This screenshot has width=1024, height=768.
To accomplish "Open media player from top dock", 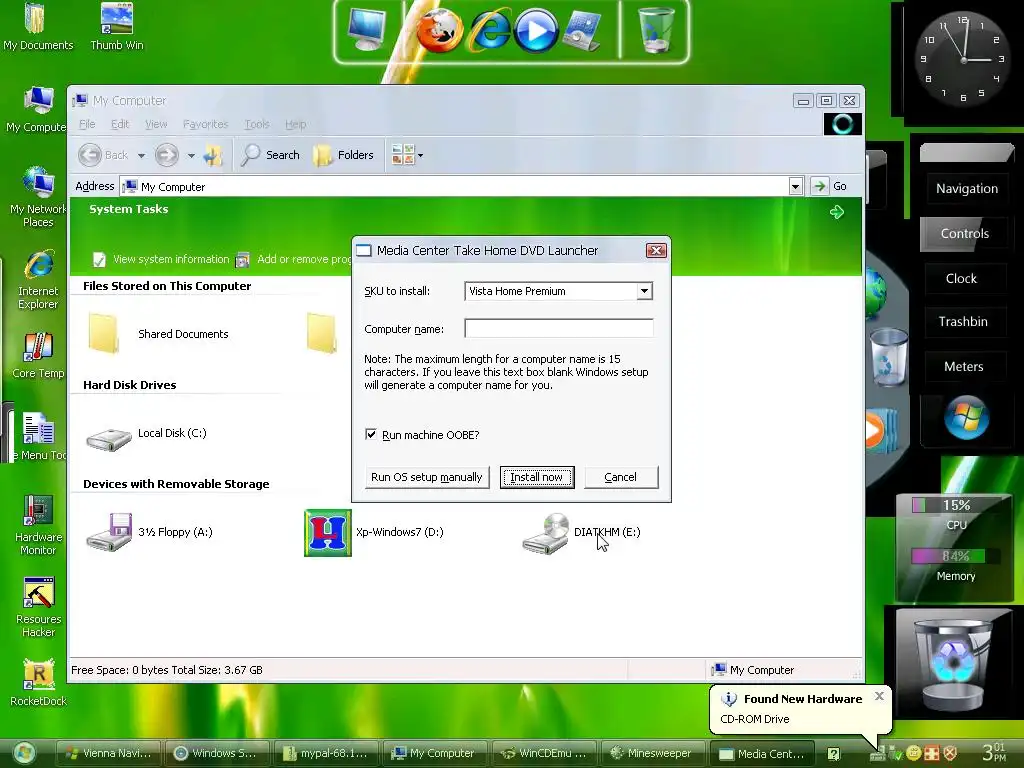I will pos(536,31).
